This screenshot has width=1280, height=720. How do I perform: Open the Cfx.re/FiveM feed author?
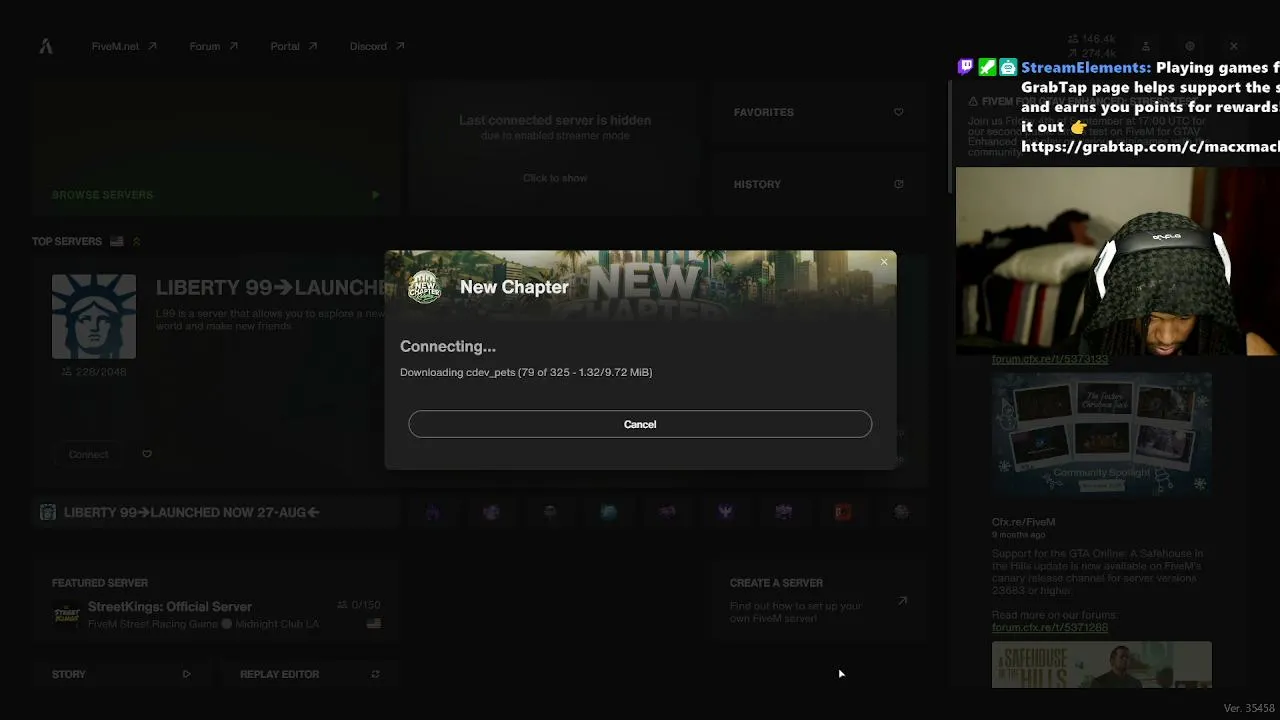click(1023, 522)
